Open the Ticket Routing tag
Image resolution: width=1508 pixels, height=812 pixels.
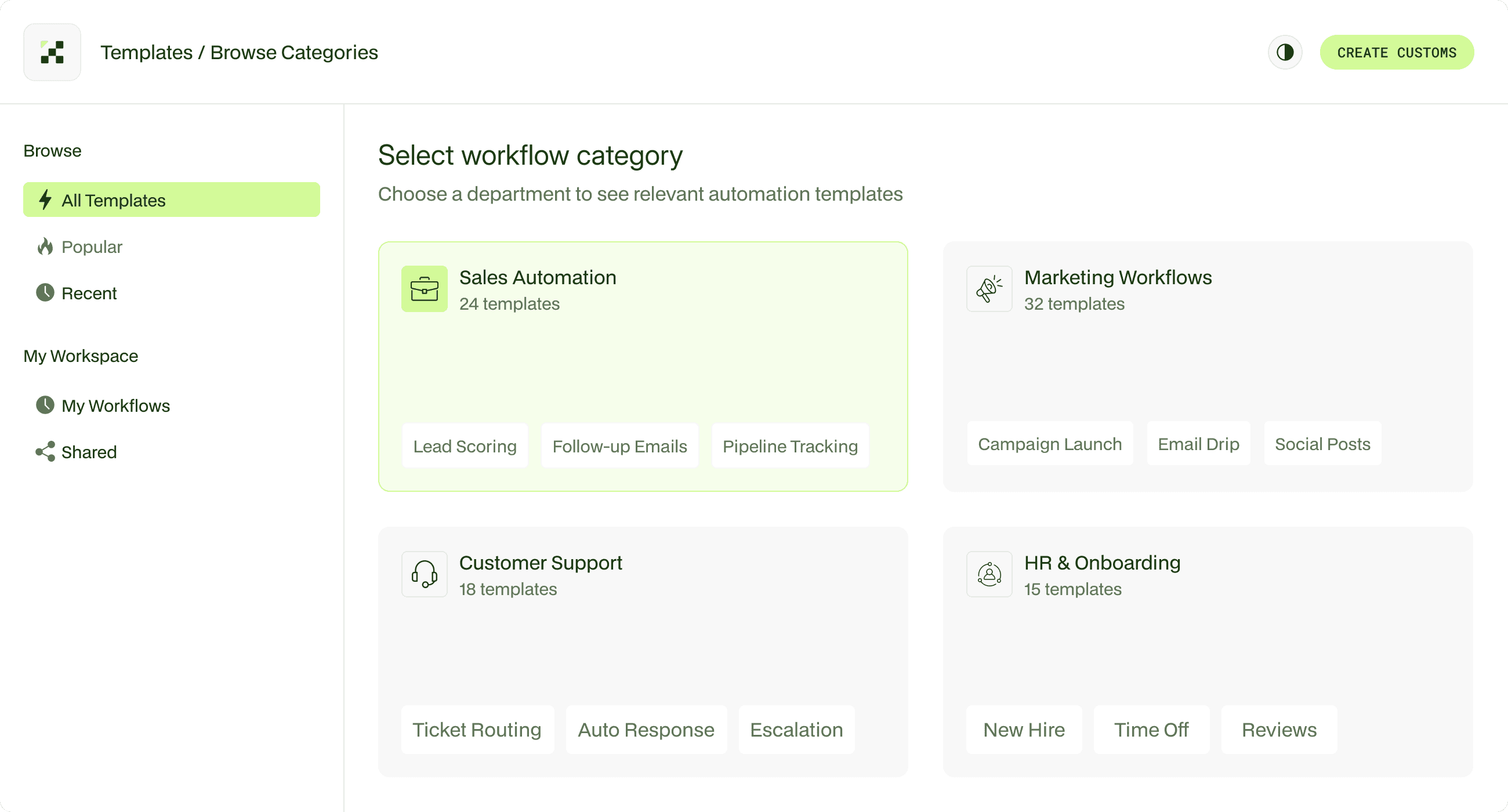(x=477, y=729)
